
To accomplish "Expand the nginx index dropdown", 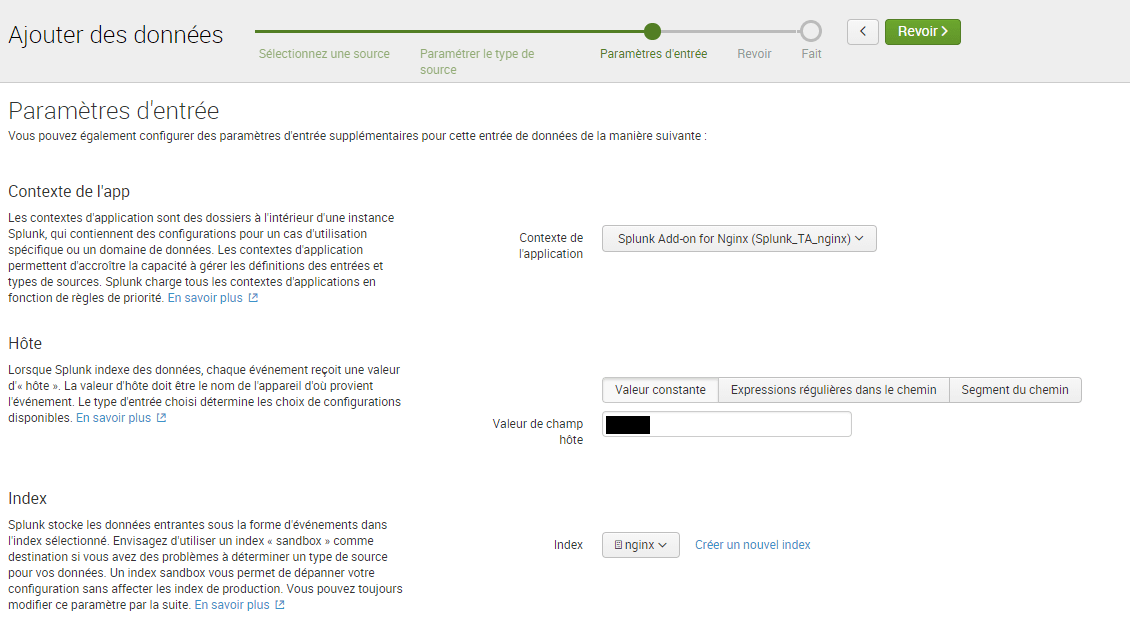I will click(640, 545).
